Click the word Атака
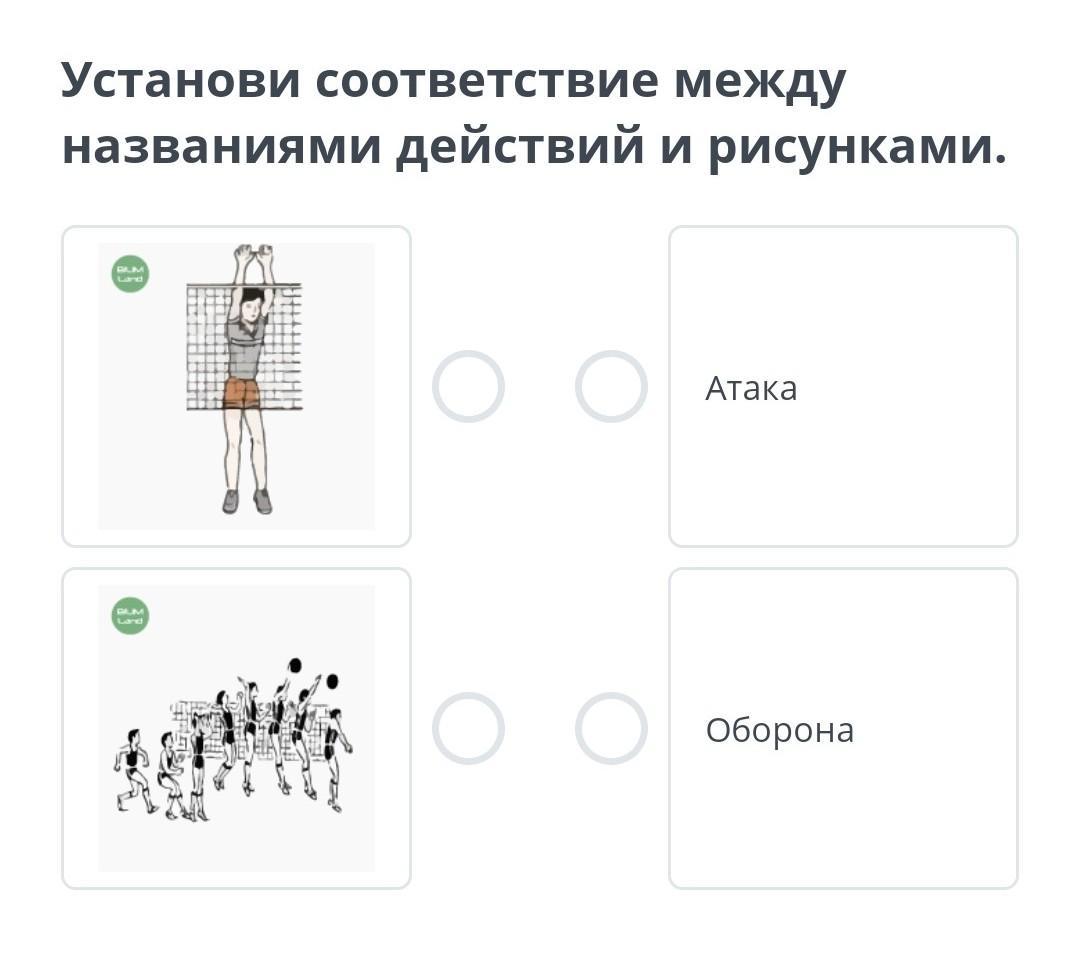The width and height of the screenshot is (1080, 972). [x=751, y=388]
